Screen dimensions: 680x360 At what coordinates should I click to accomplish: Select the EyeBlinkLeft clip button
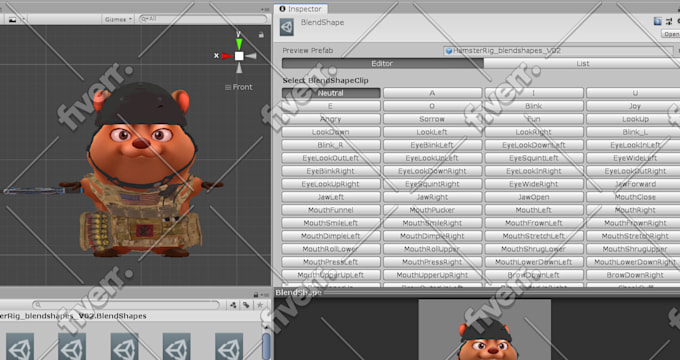(432, 145)
